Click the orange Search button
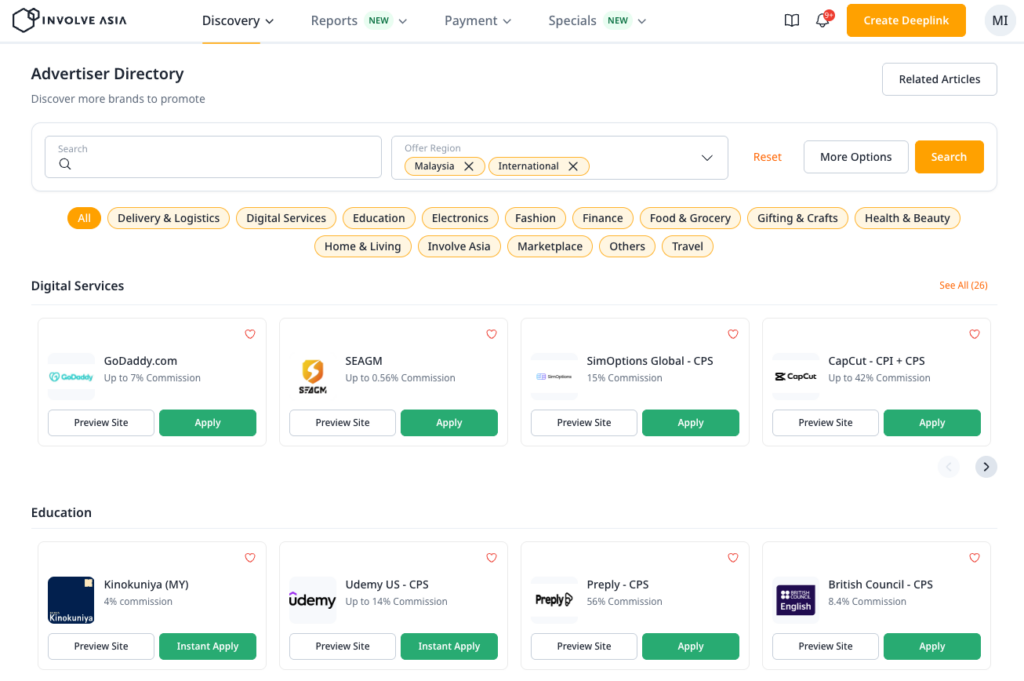This screenshot has height=681, width=1024. click(949, 157)
